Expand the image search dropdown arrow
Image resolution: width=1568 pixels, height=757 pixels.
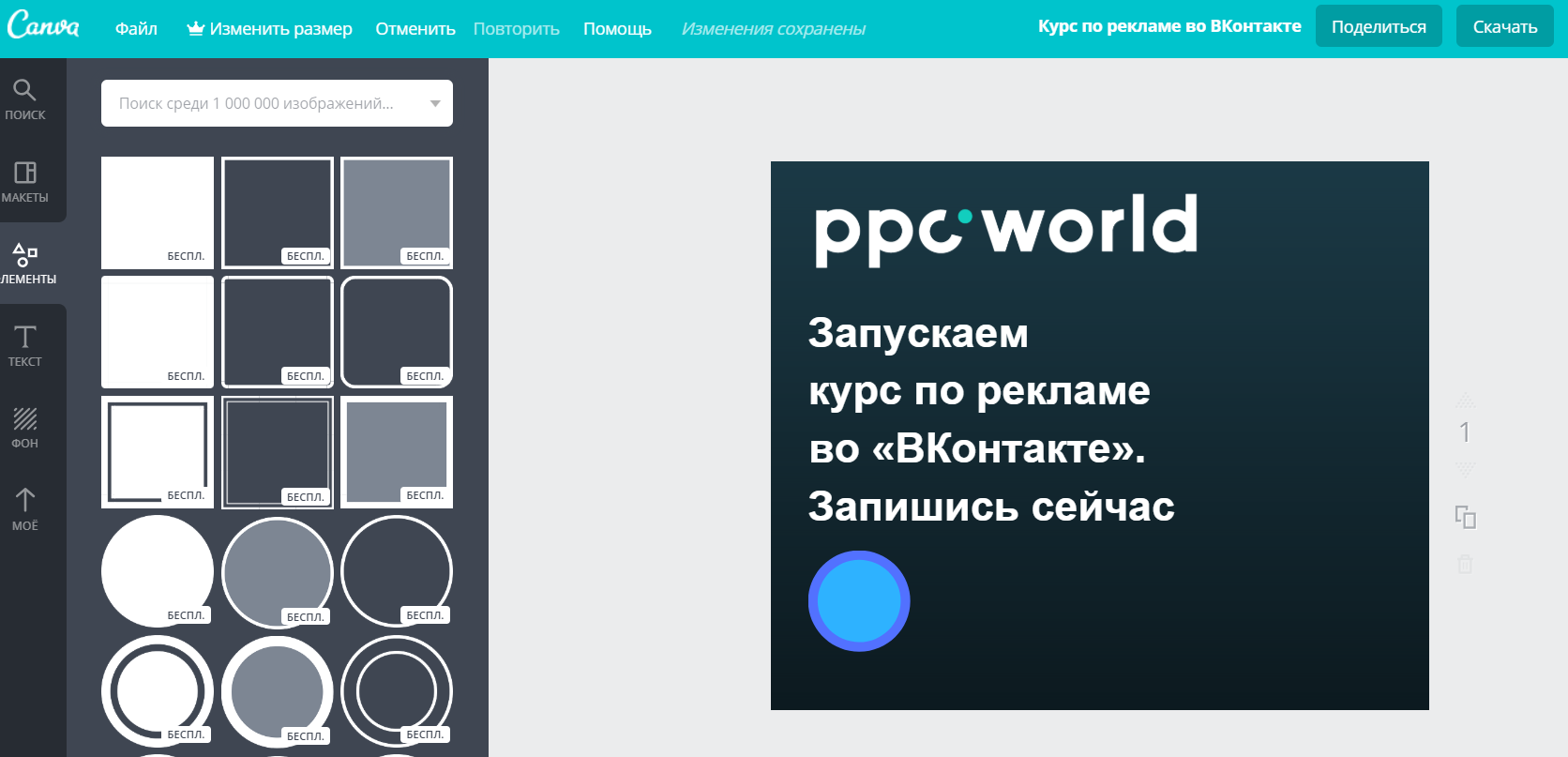coord(435,103)
